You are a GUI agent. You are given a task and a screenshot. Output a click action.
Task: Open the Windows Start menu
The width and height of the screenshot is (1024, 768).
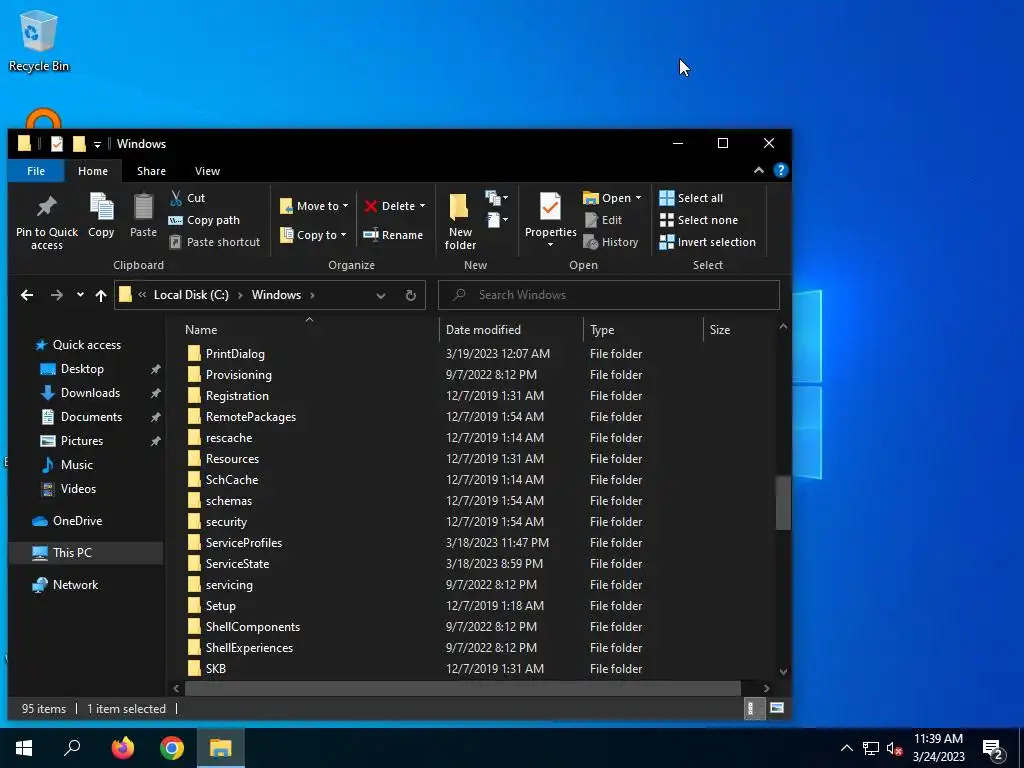tap(24, 748)
